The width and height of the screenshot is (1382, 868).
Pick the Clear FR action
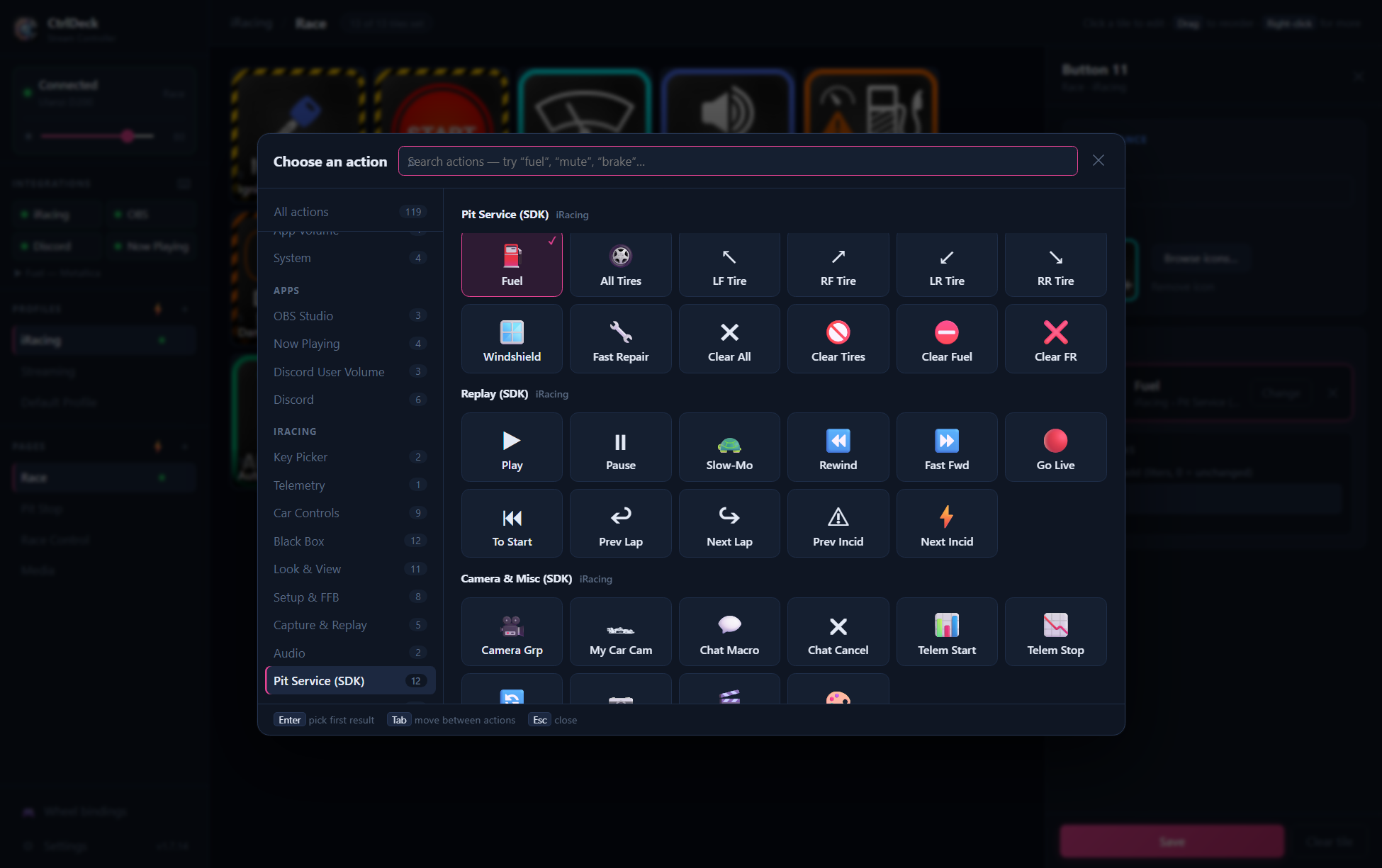click(1056, 339)
